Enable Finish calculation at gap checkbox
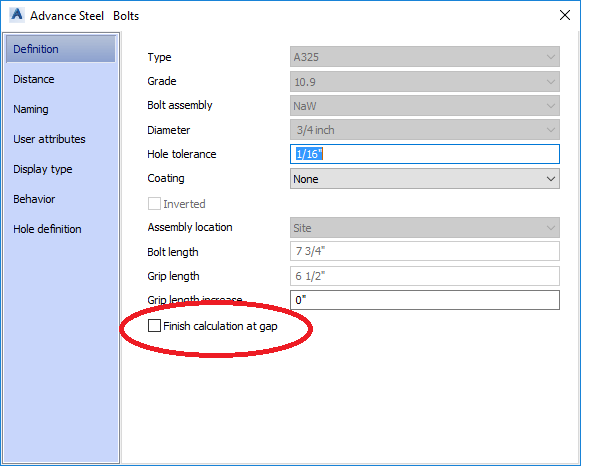This screenshot has height=472, width=592. pyautogui.click(x=154, y=325)
